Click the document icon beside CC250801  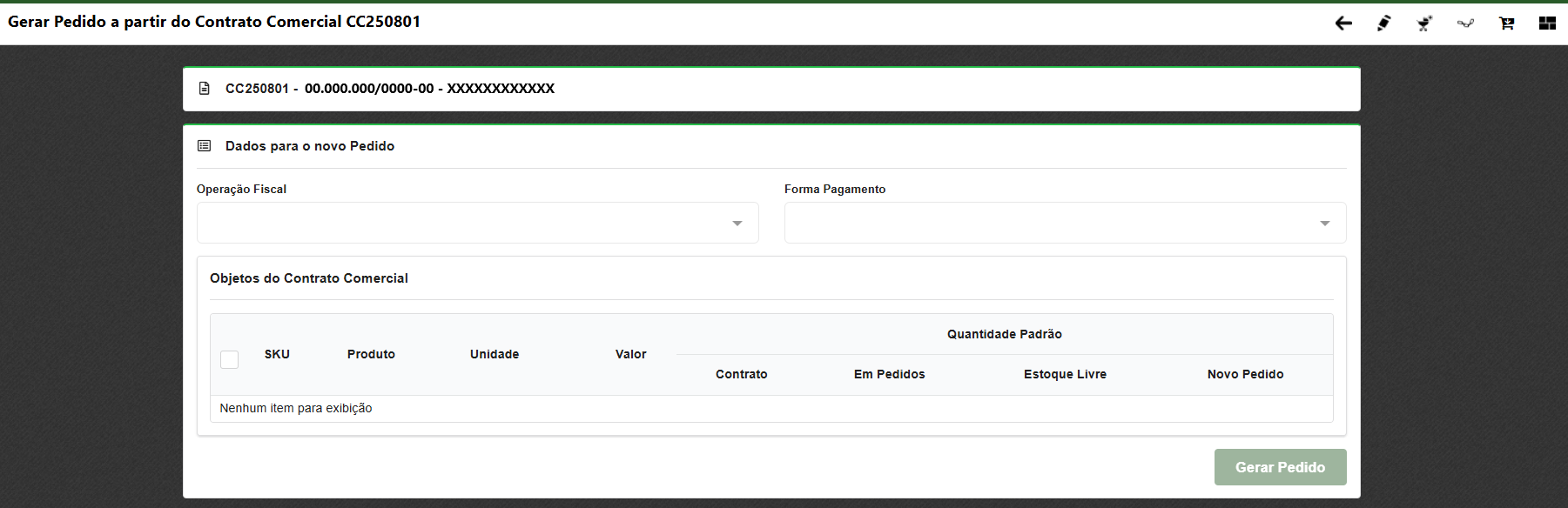point(205,89)
